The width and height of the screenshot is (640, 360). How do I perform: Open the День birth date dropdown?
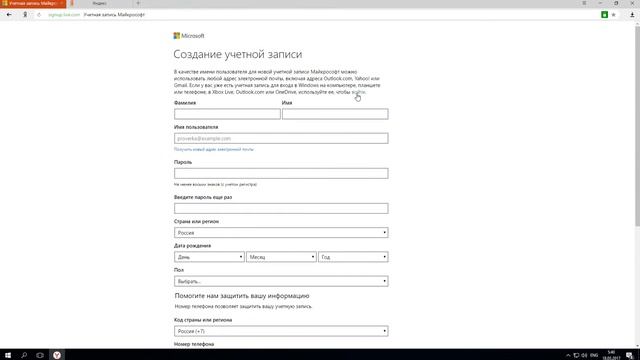[x=209, y=257]
